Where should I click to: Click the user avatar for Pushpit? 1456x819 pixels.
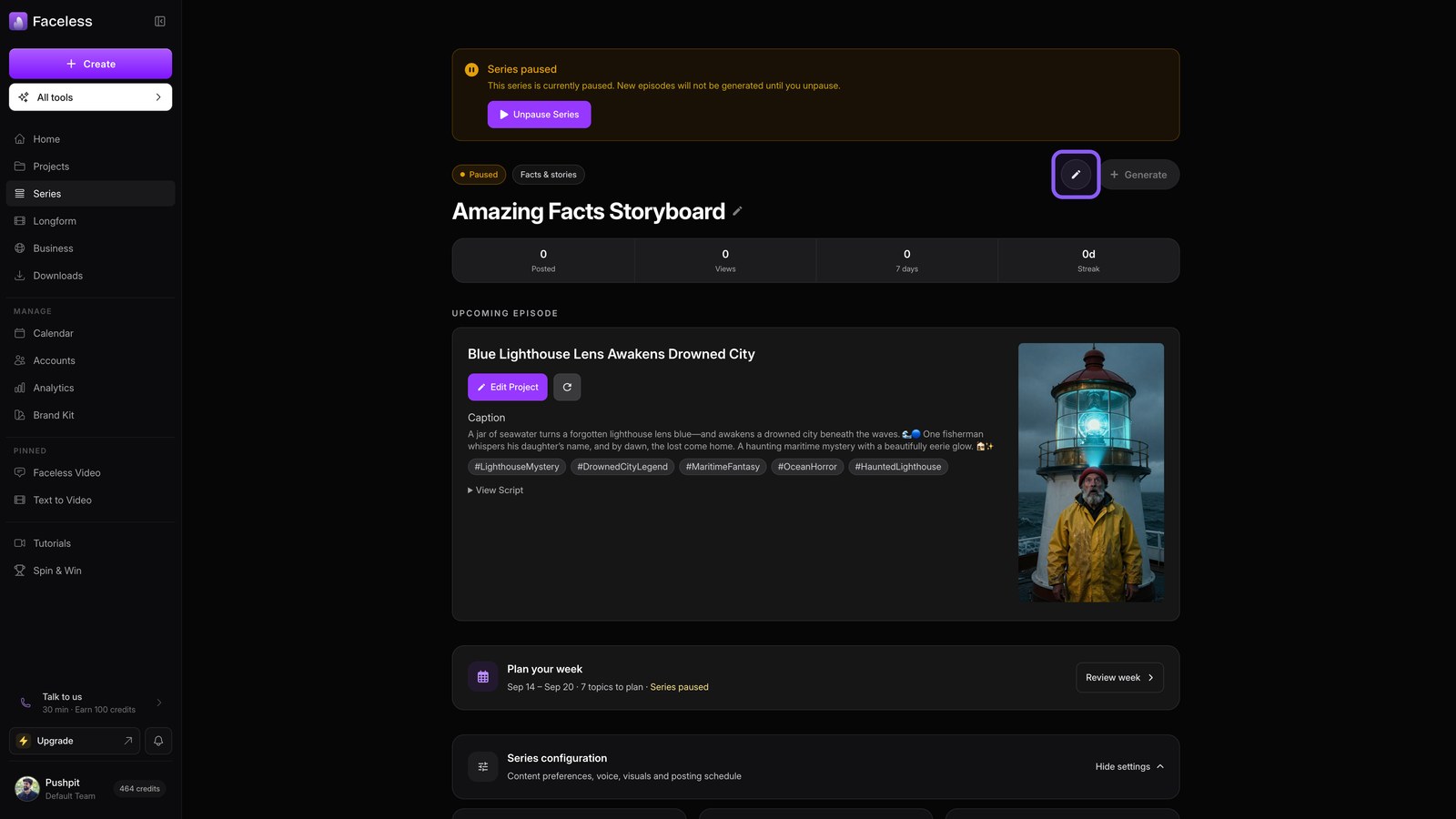[27, 789]
